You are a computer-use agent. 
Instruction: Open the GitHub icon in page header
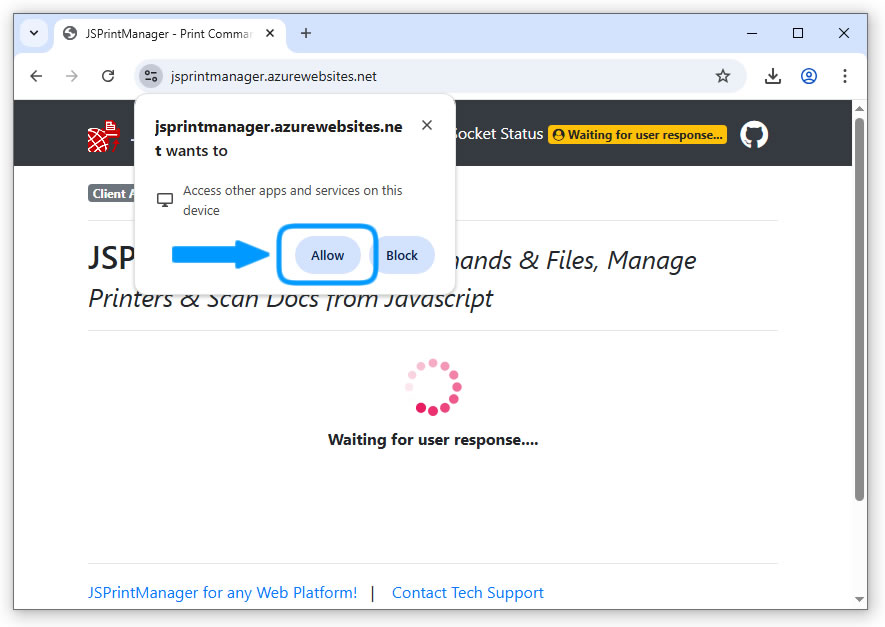coord(754,135)
